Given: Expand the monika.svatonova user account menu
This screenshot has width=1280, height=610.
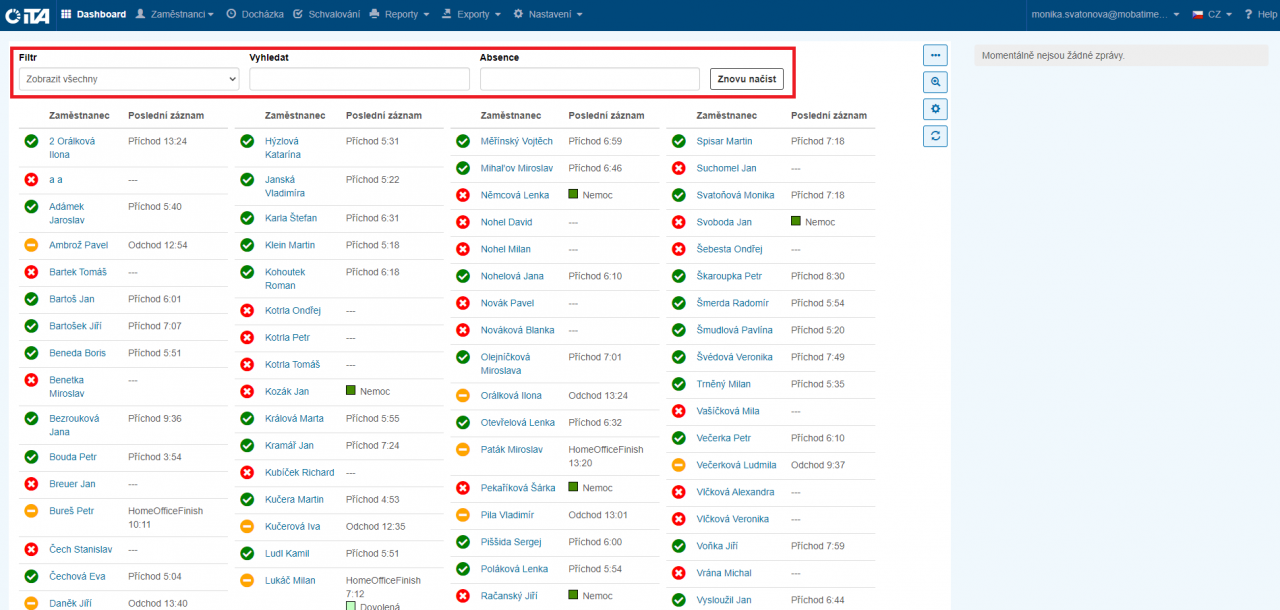Looking at the screenshot, I should [x=1105, y=14].
